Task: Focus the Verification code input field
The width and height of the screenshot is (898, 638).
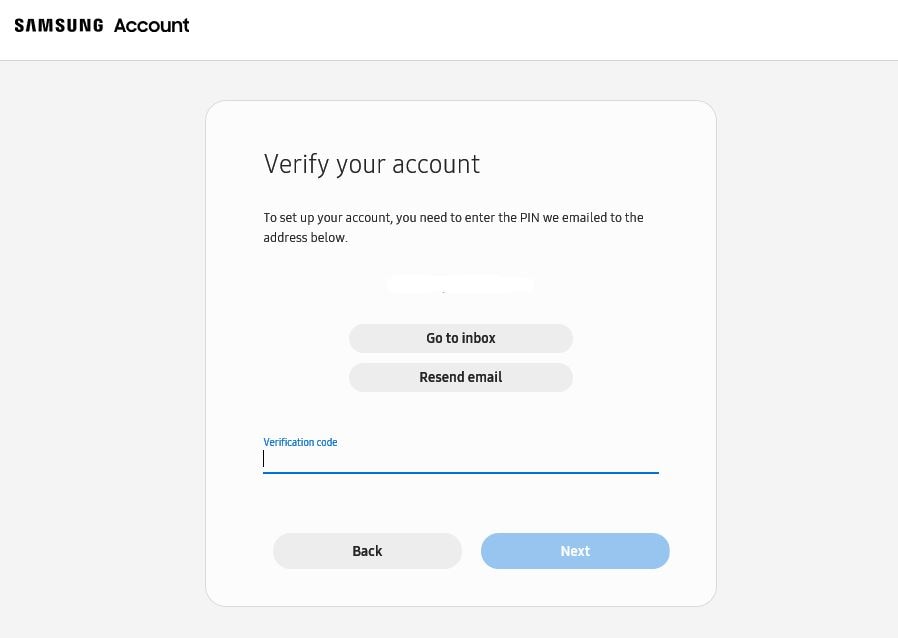Action: 460,459
